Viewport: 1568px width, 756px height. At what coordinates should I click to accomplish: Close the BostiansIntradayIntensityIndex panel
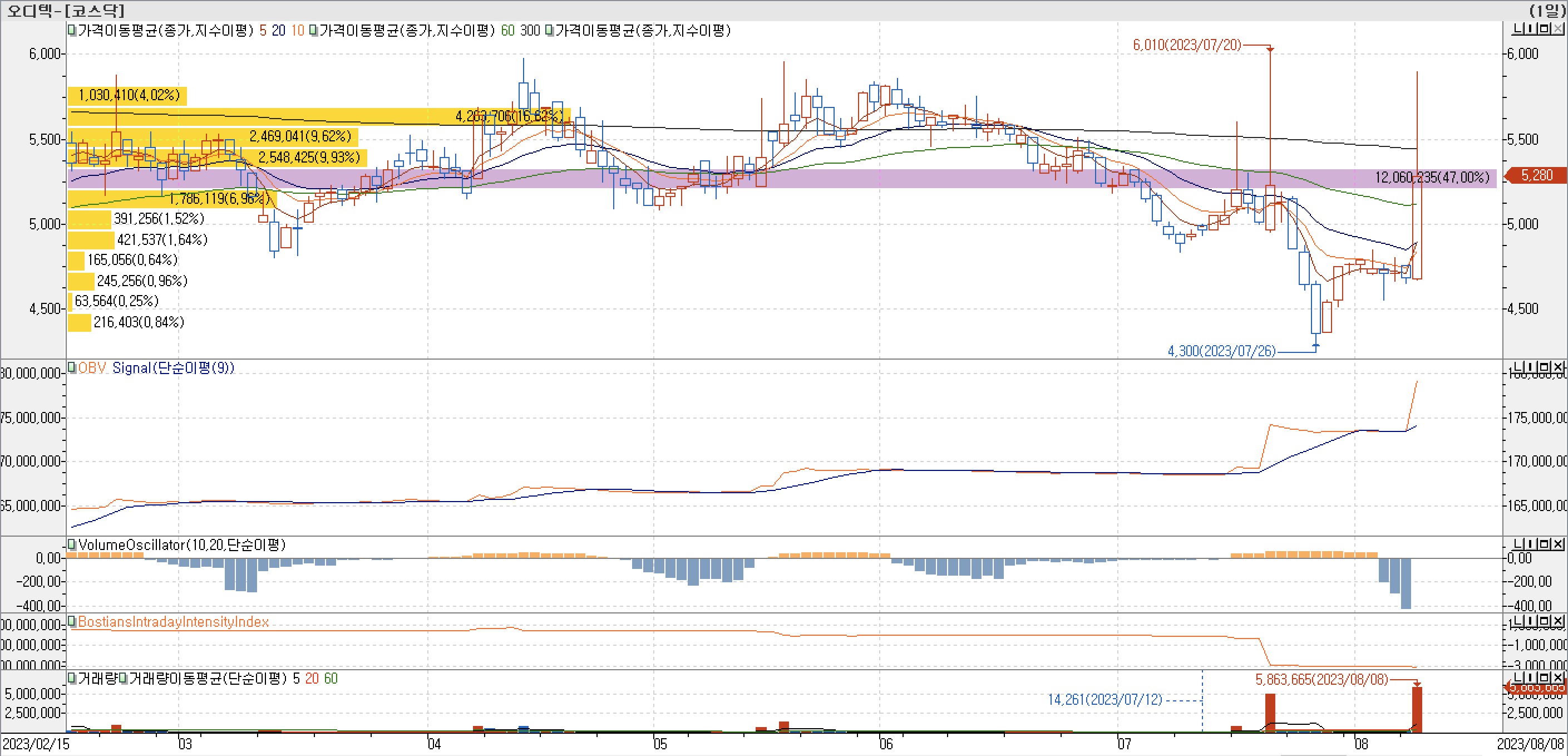pyautogui.click(x=1557, y=621)
